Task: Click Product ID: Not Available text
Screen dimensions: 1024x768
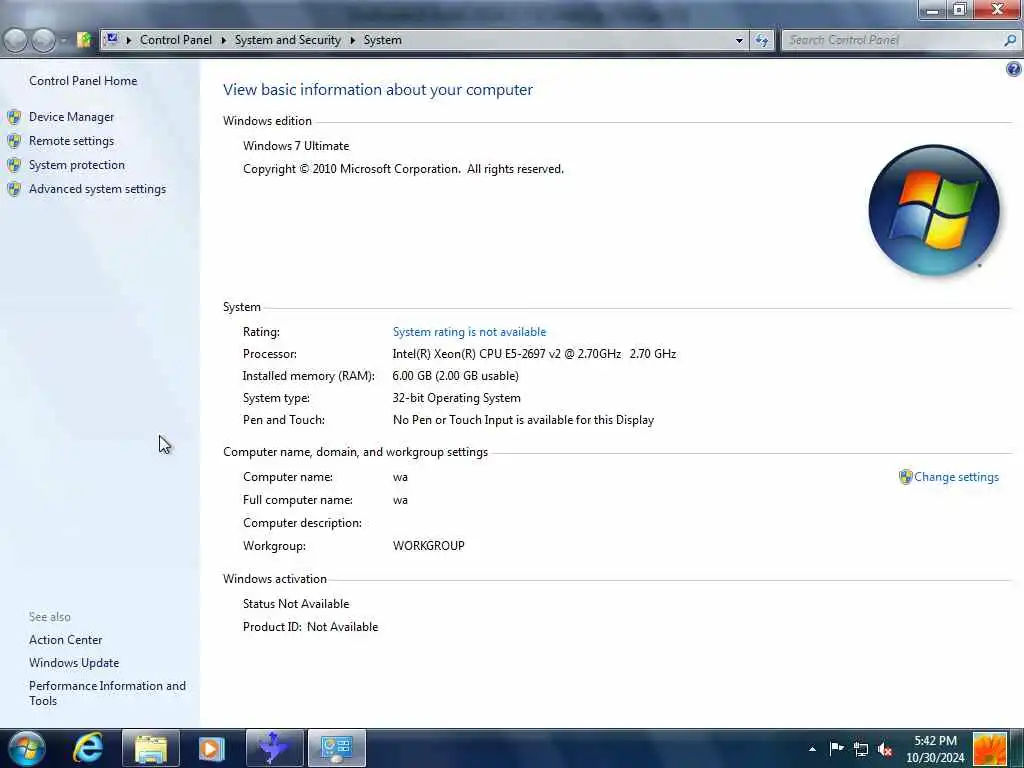Action: point(310,627)
